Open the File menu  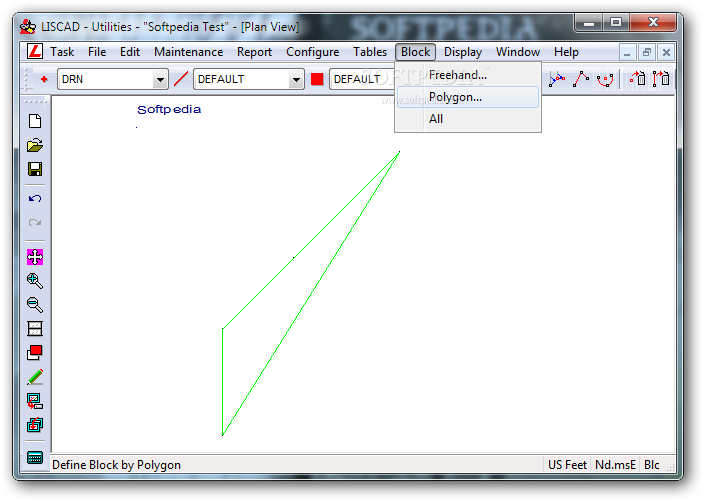click(97, 52)
